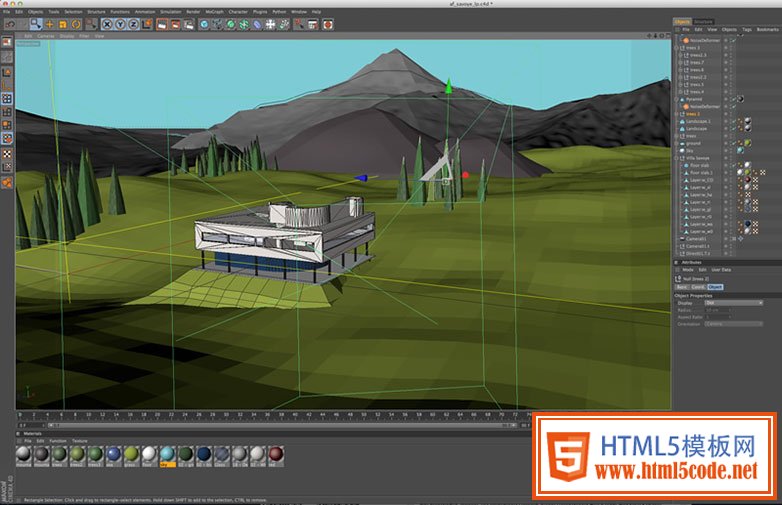Expand the selected trees 2 null

point(677,114)
